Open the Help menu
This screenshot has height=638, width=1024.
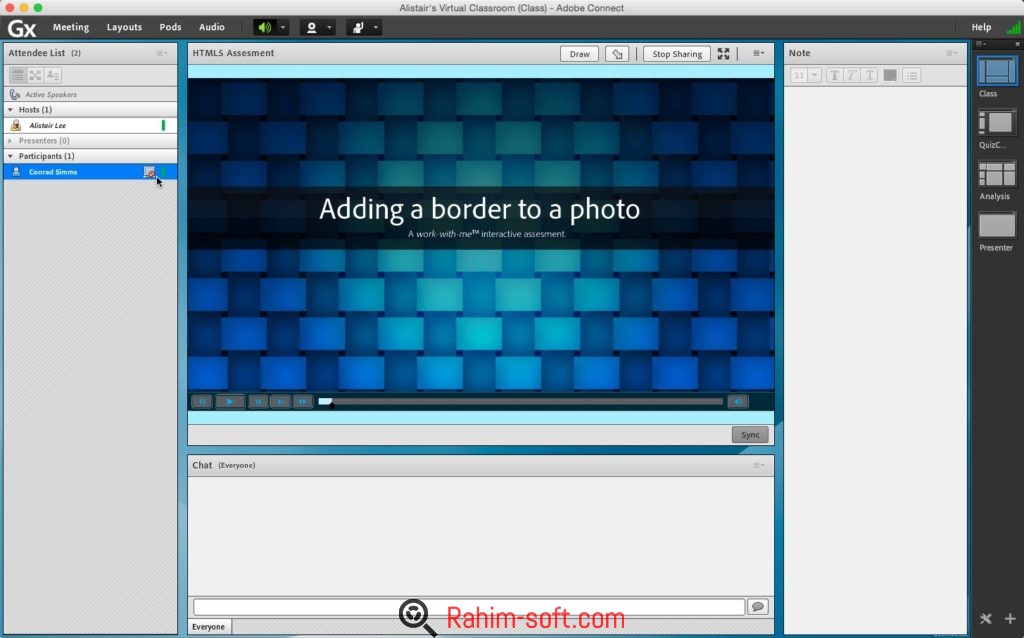pos(981,27)
